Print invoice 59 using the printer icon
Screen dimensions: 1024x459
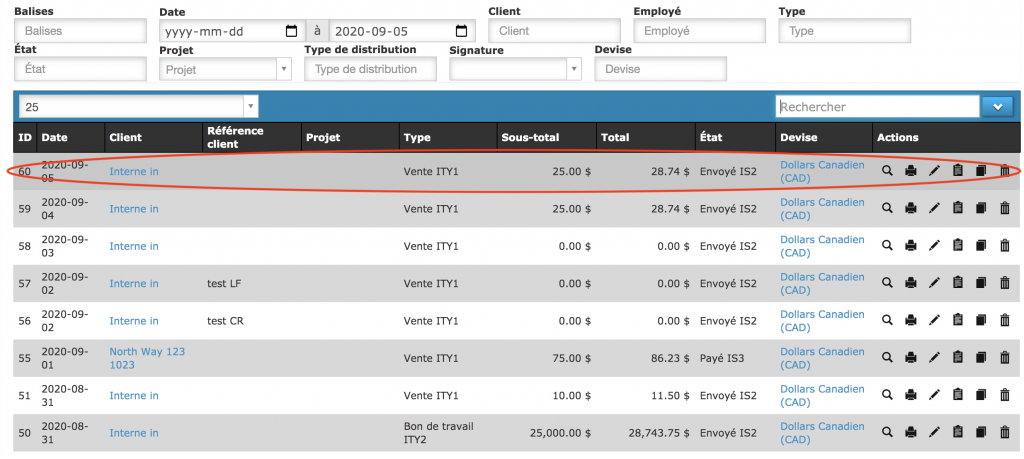(x=910, y=209)
